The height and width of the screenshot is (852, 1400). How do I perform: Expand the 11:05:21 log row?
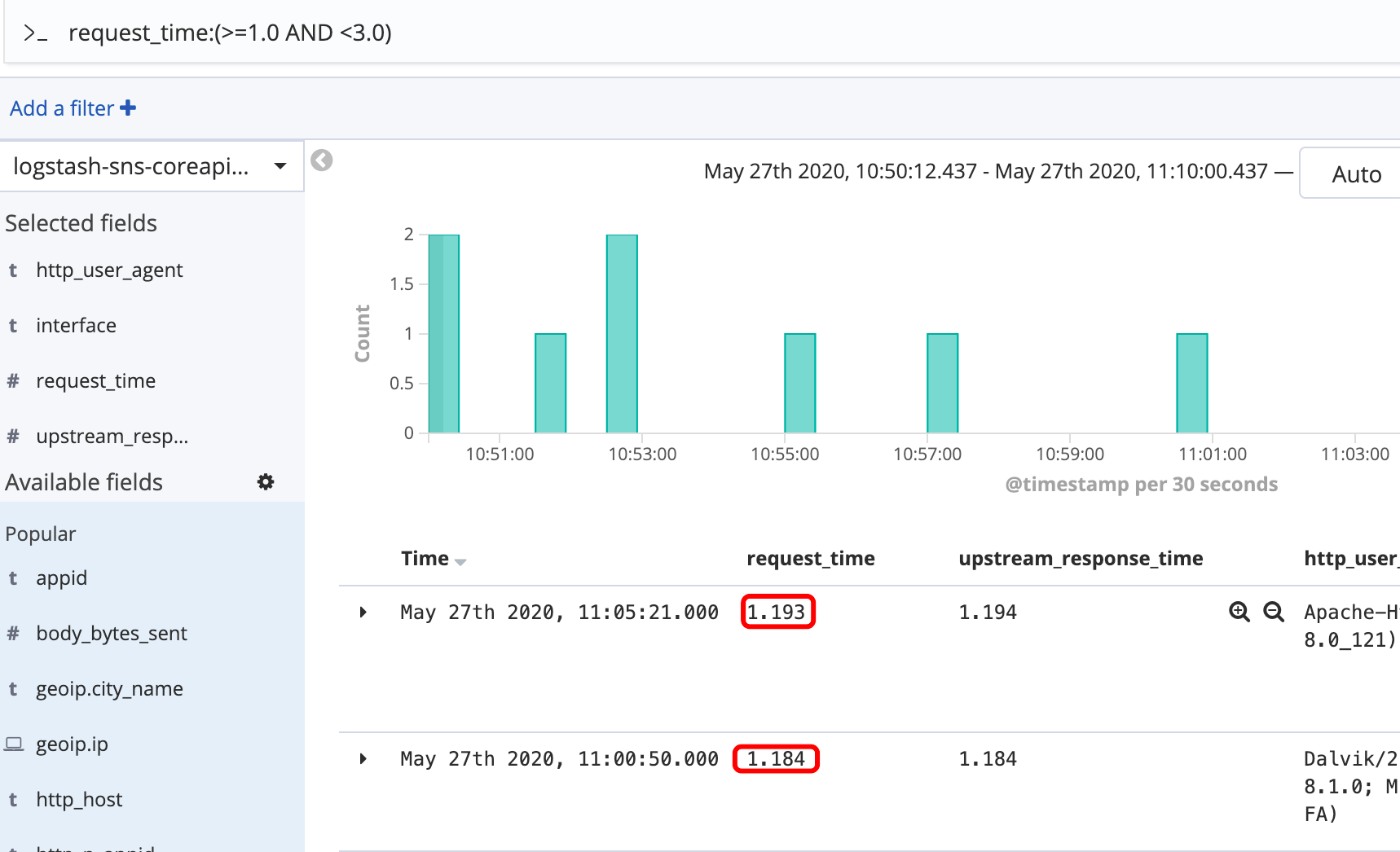point(363,612)
